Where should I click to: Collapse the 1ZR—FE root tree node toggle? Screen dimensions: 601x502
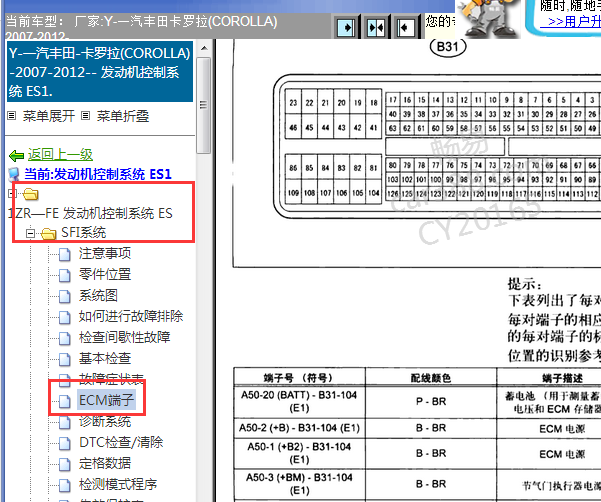[11, 194]
